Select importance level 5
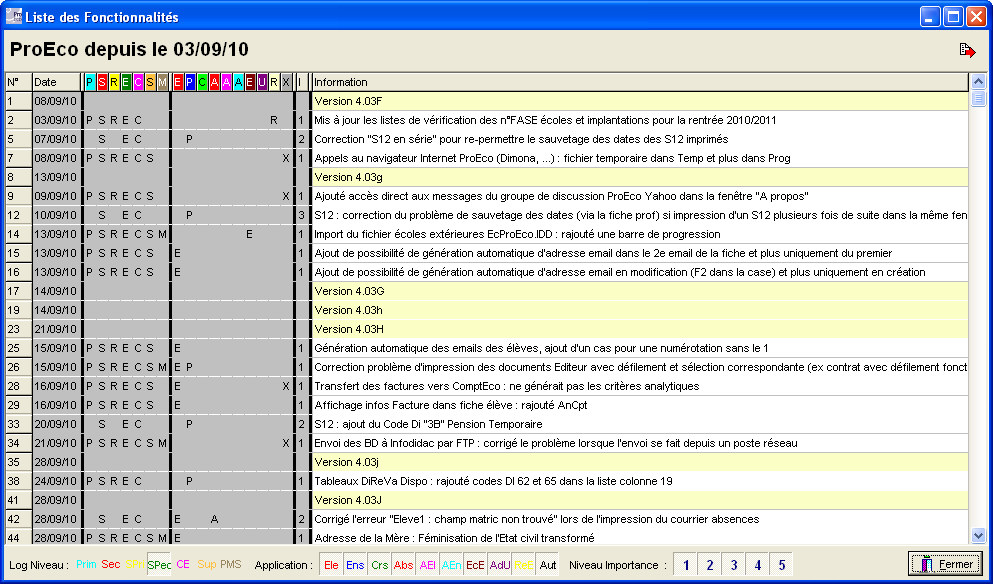 click(782, 565)
